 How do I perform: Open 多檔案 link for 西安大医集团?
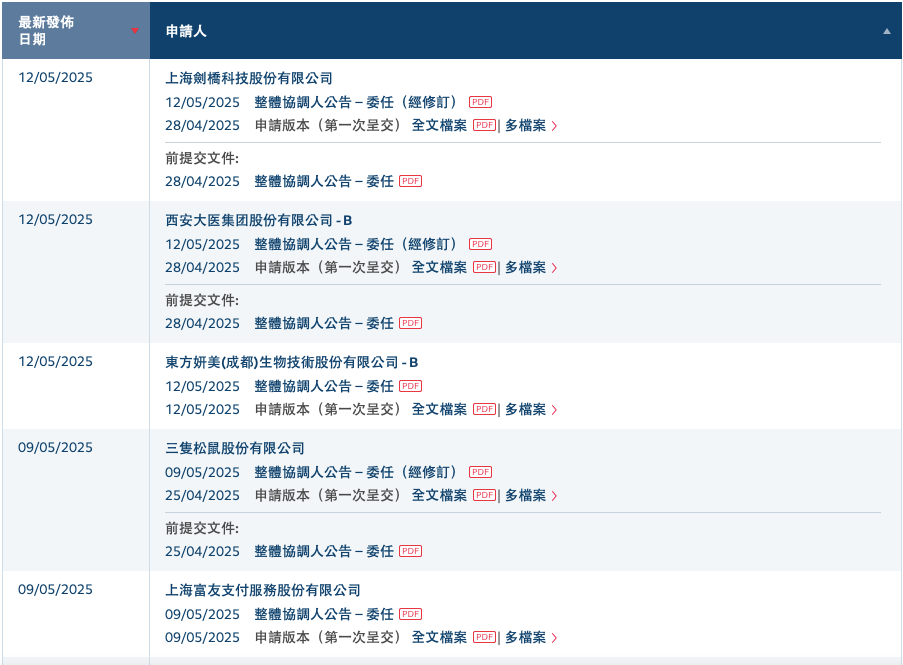[x=531, y=267]
